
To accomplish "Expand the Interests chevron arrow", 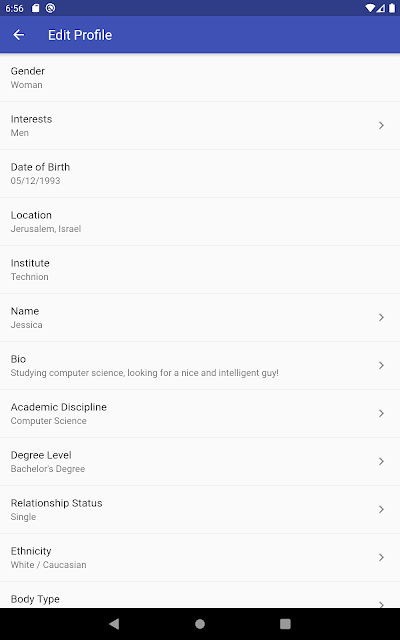I will 381,125.
